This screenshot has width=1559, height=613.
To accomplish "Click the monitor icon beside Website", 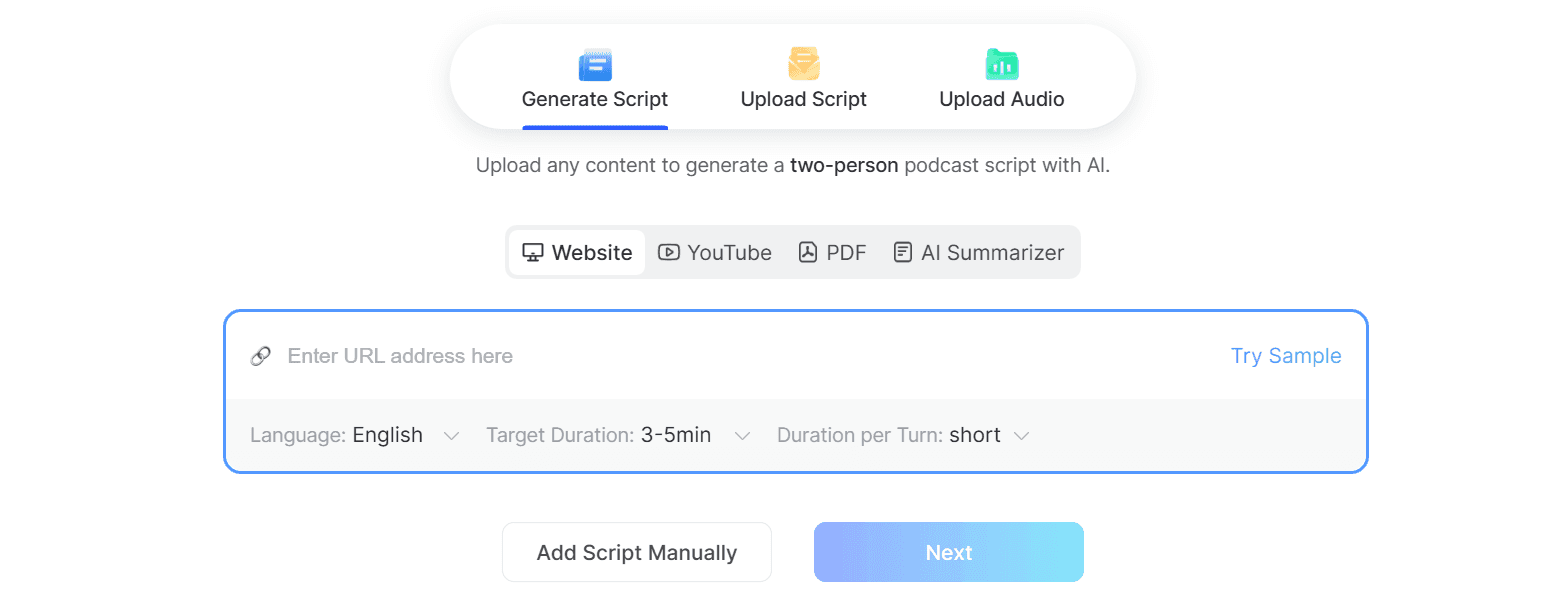I will tap(532, 253).
